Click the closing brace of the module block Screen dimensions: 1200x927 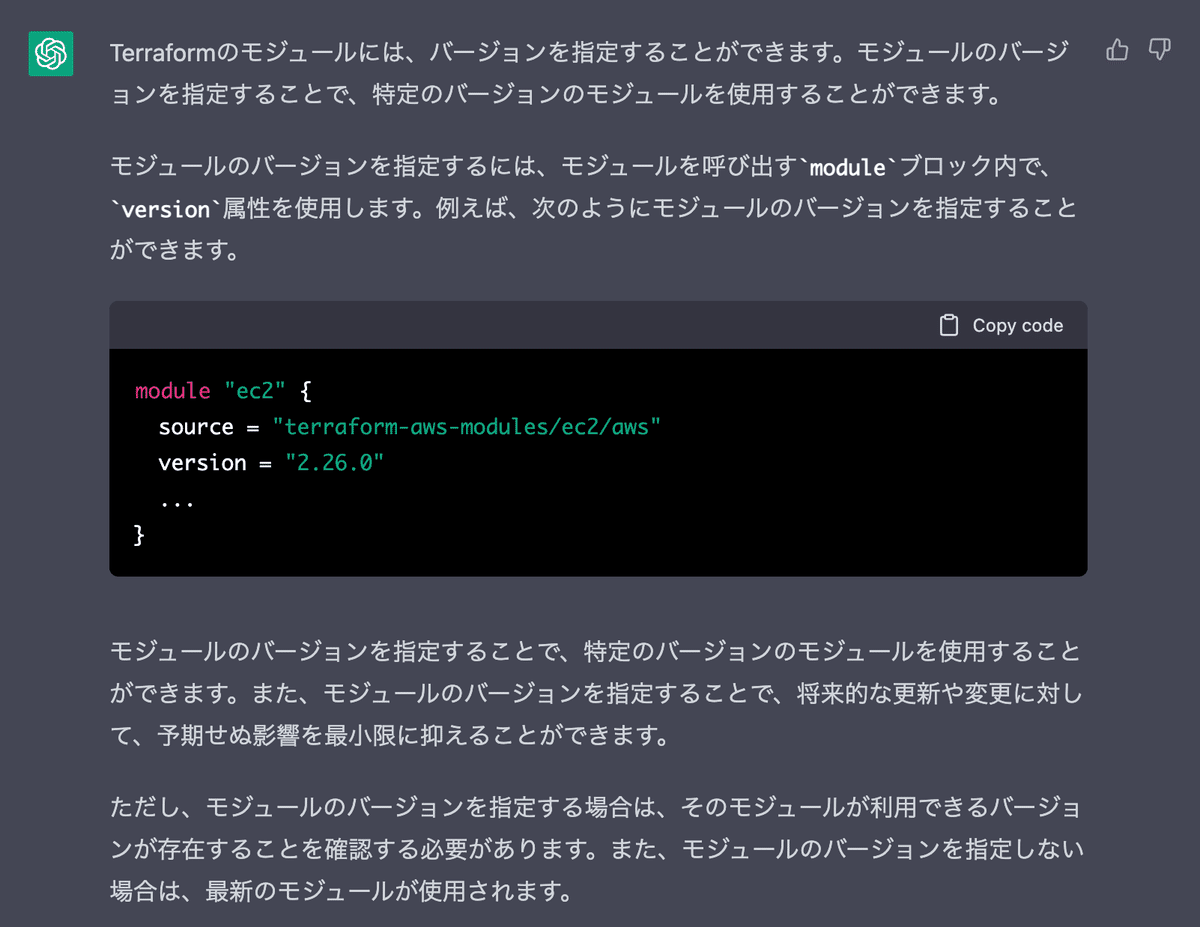coord(139,535)
